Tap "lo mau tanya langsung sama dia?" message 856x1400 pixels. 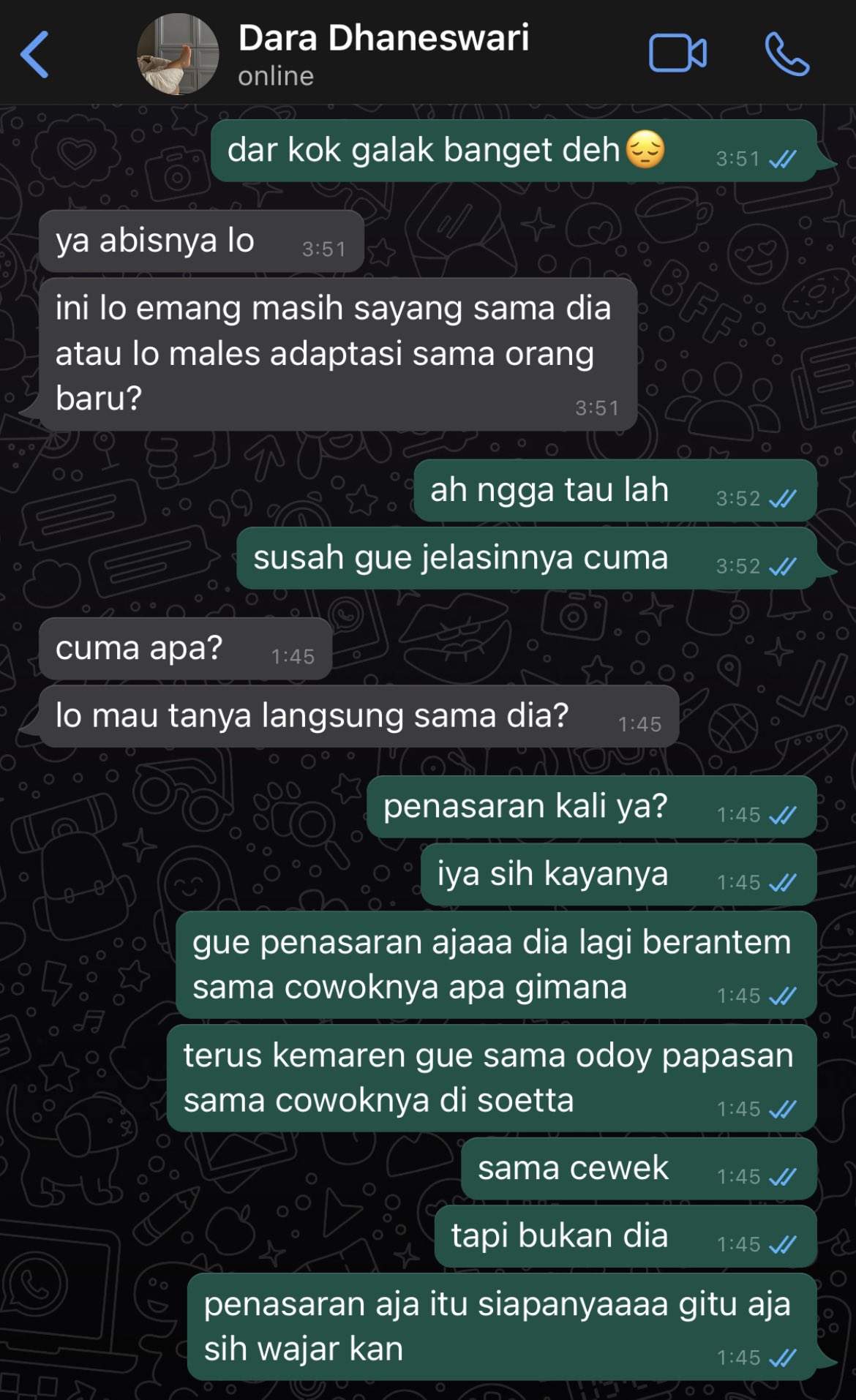coord(358,716)
